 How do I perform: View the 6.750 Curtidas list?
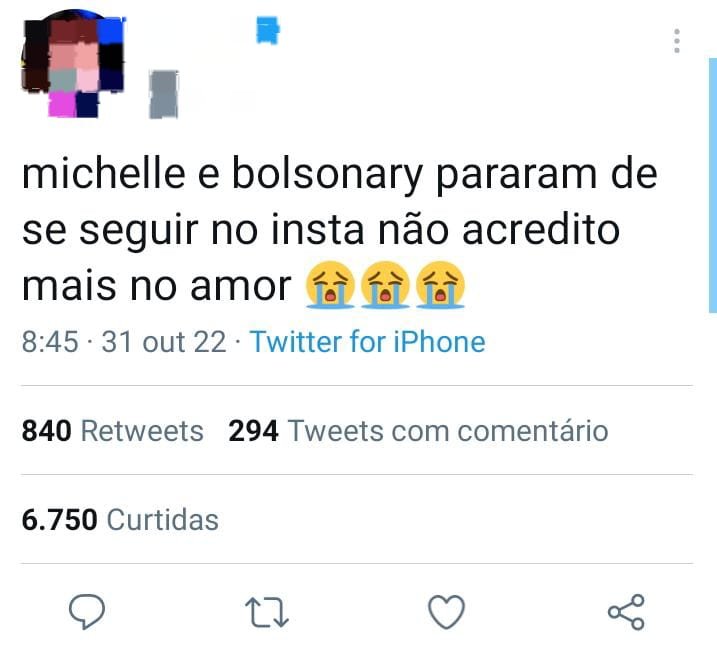point(120,520)
